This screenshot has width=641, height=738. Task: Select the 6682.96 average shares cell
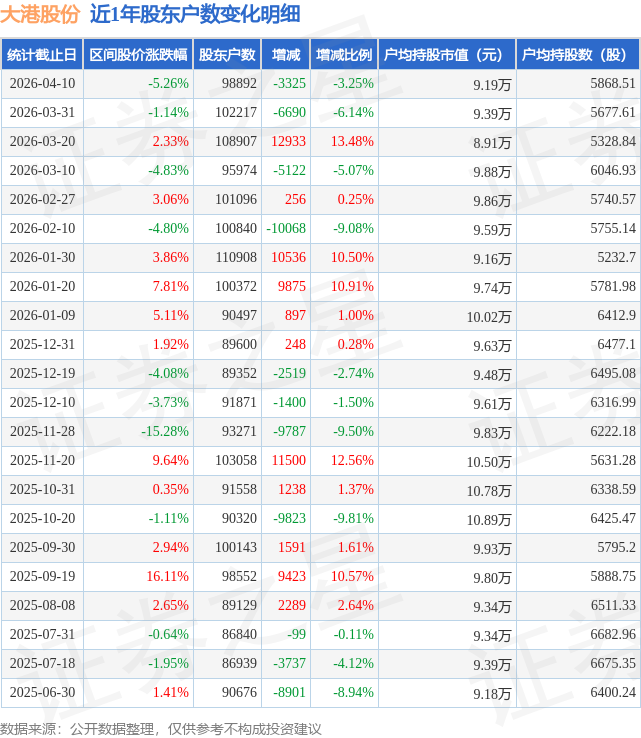(x=612, y=635)
